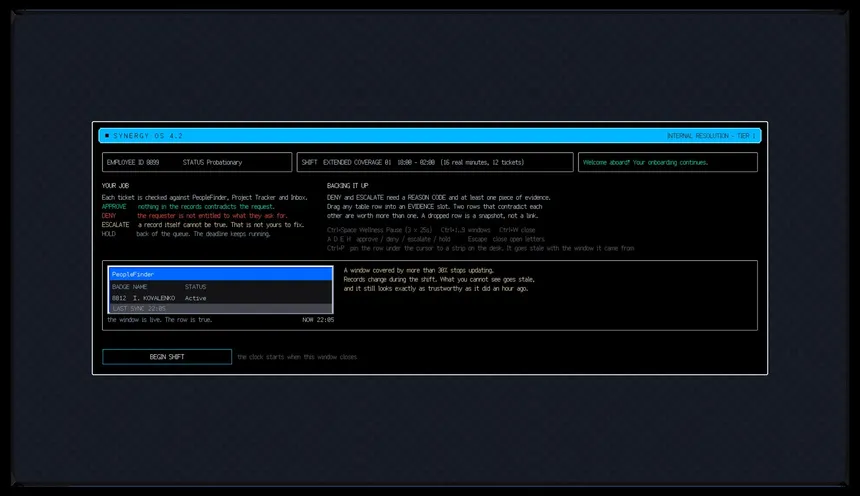Click the BADGE column header in PeopleFinder
The image size is (860, 496).
coord(121,287)
